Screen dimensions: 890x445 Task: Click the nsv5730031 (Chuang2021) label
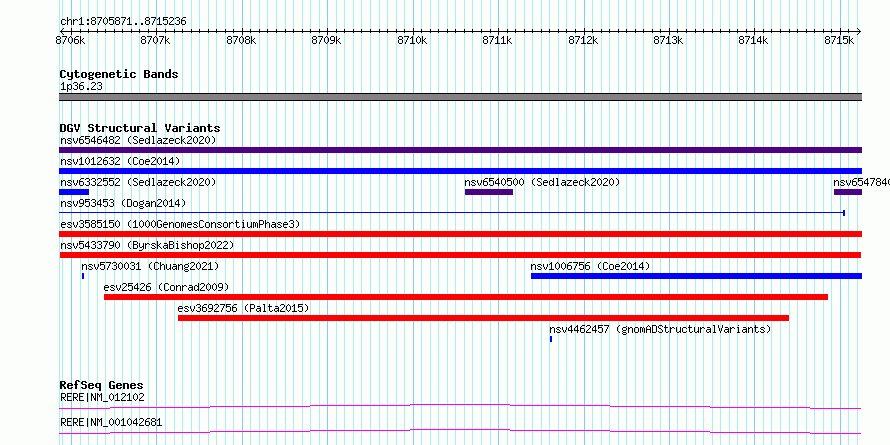point(150,266)
